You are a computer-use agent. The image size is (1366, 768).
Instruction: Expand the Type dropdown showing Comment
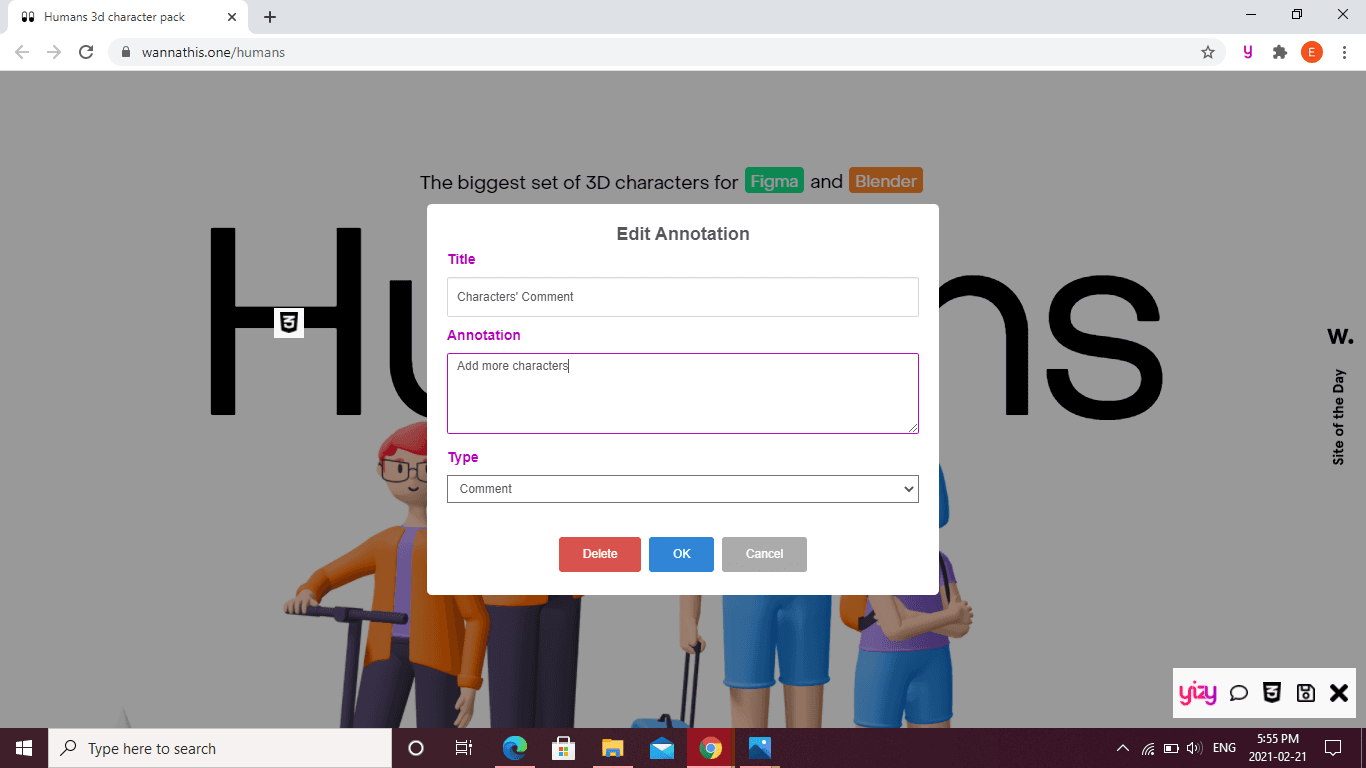[x=682, y=489]
